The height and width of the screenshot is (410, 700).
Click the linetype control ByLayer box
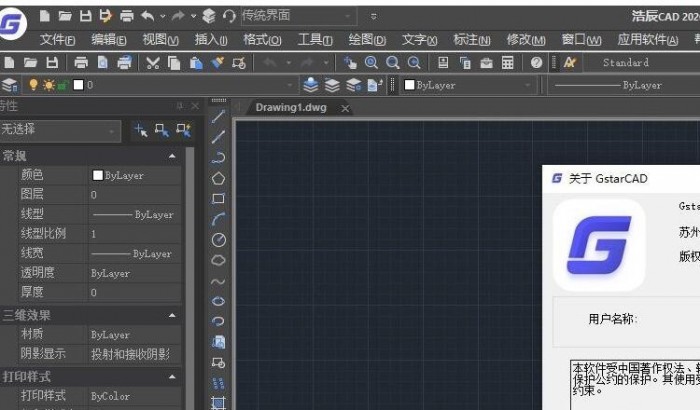point(624,85)
